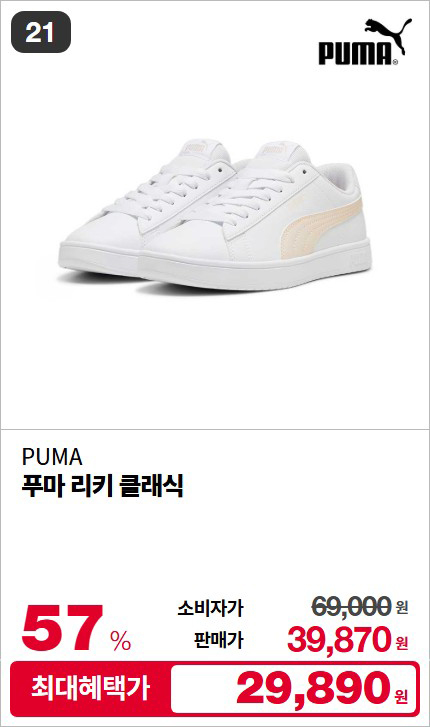Click the percent sign beside 57
This screenshot has width=430, height=727.
coord(121,640)
